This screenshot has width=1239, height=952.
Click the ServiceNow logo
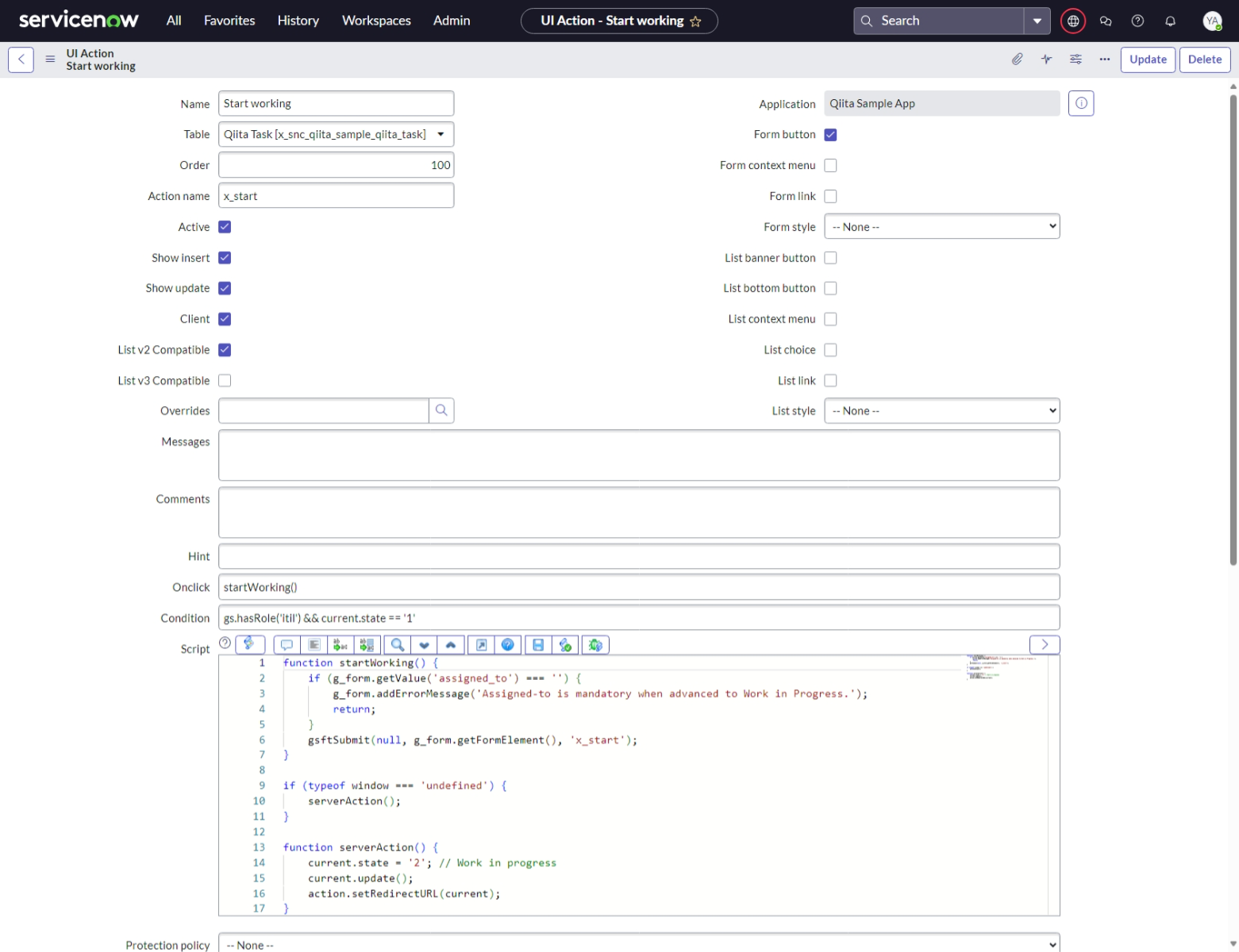point(79,20)
